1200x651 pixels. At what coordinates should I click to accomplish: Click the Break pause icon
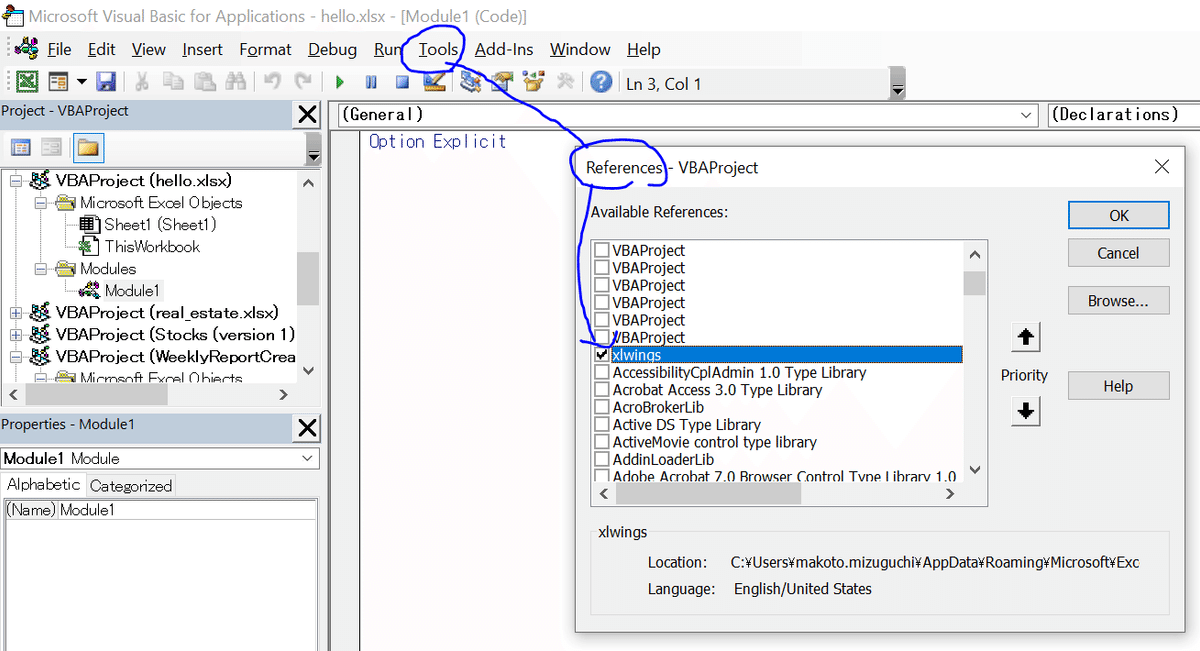(x=371, y=83)
